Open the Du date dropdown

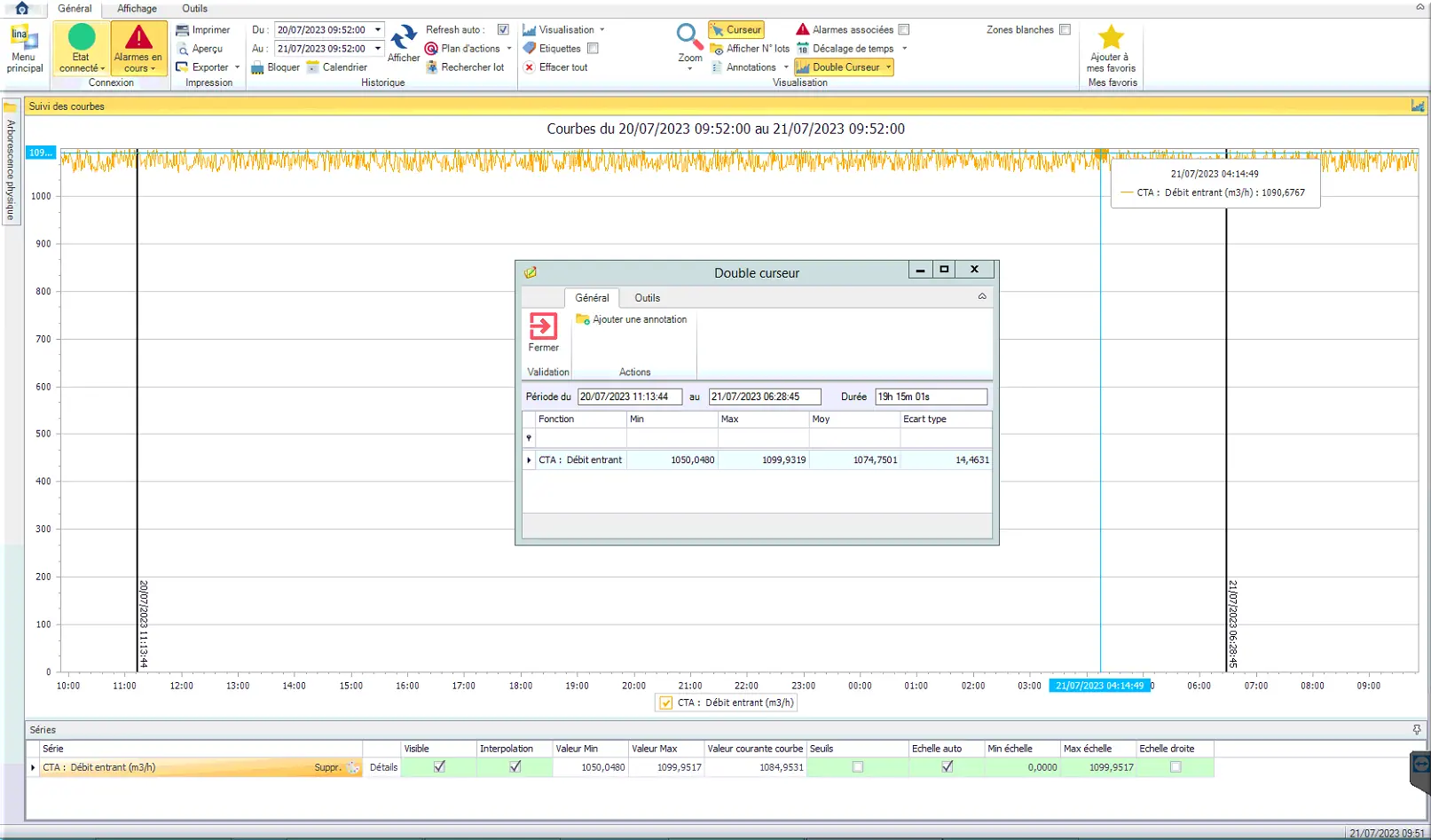click(x=378, y=30)
